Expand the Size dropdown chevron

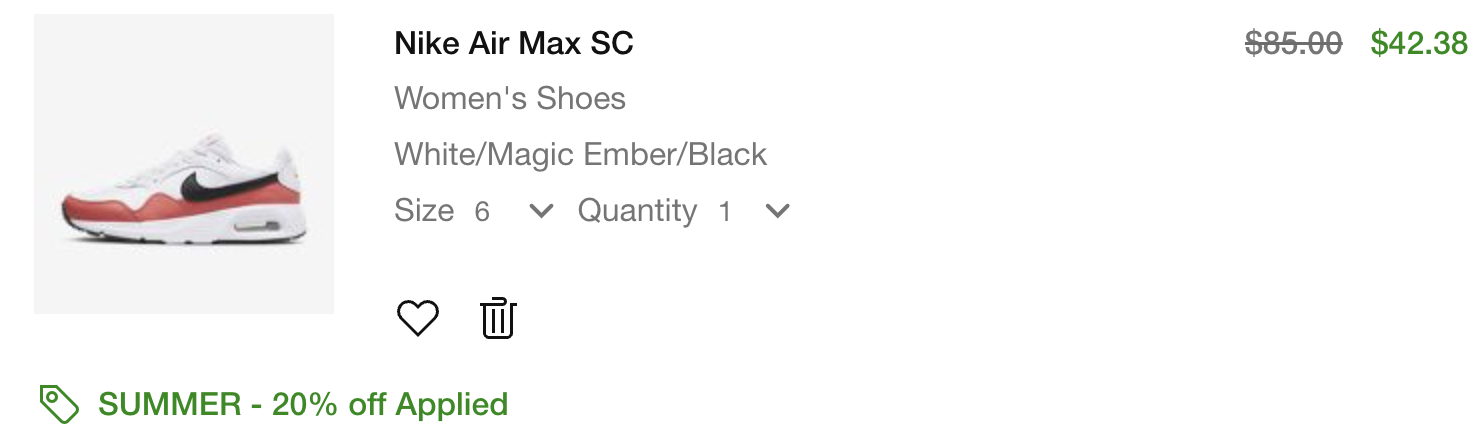pos(541,211)
